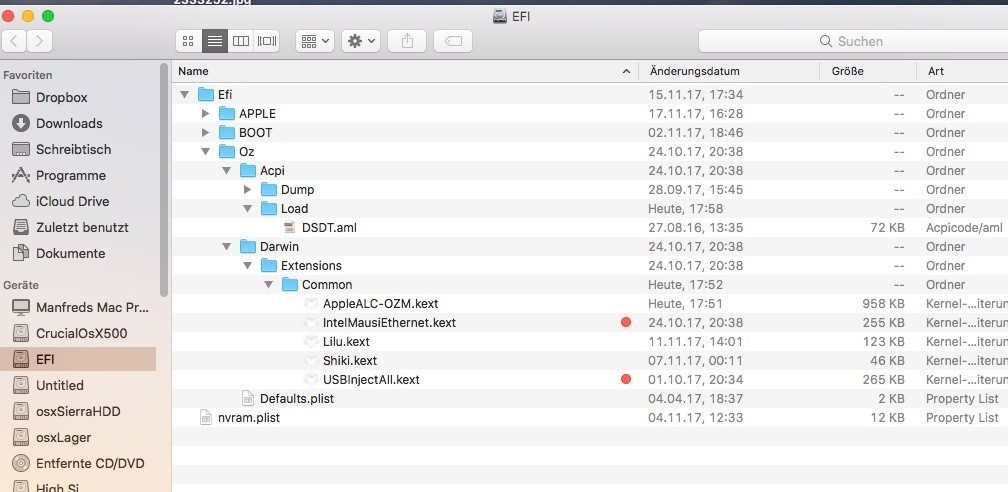Collapse the Common folder triangle

click(x=269, y=284)
